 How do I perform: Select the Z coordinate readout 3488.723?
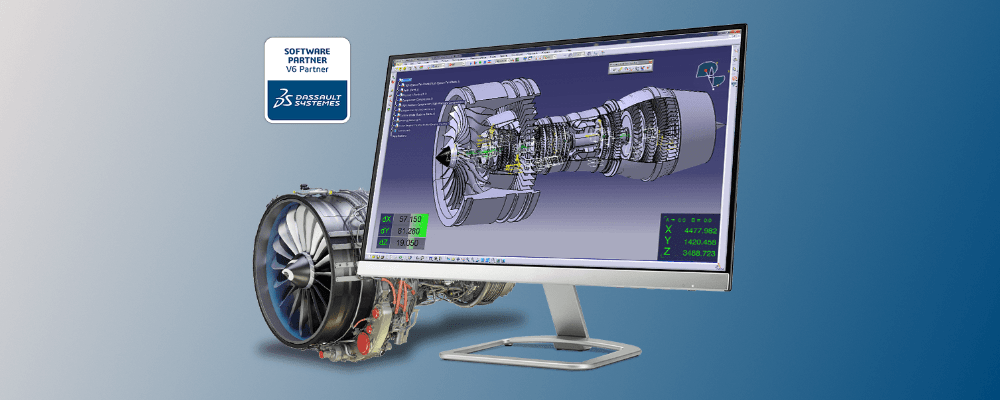pyautogui.click(x=699, y=254)
